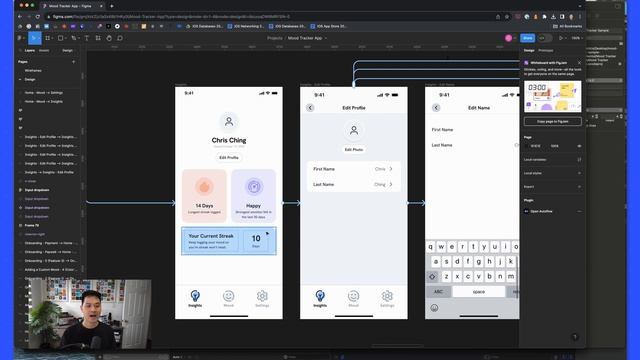Switch to the Design tab in right panel
The image size is (640, 360).
(x=529, y=51)
